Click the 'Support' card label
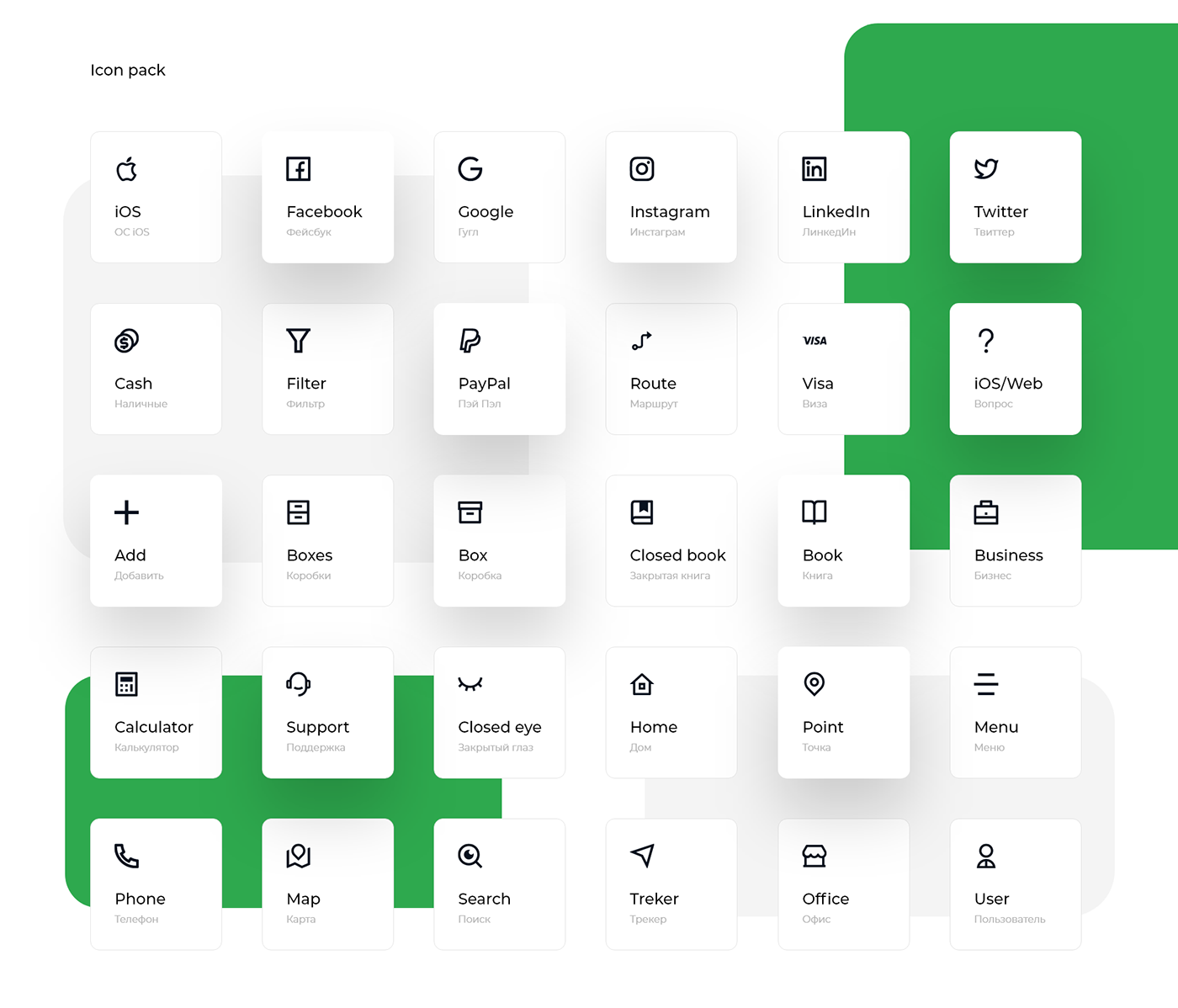The height and width of the screenshot is (1008, 1178). 318,727
